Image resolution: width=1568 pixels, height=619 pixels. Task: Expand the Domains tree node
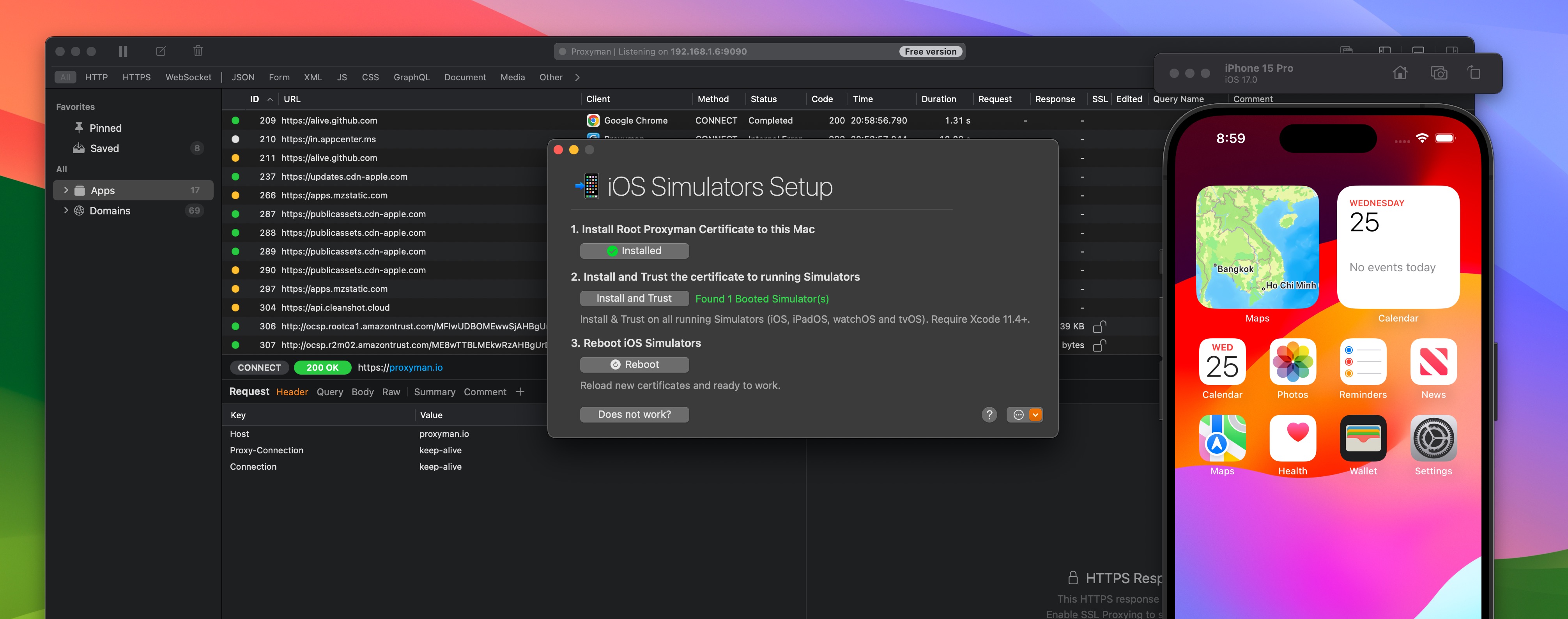click(x=66, y=210)
